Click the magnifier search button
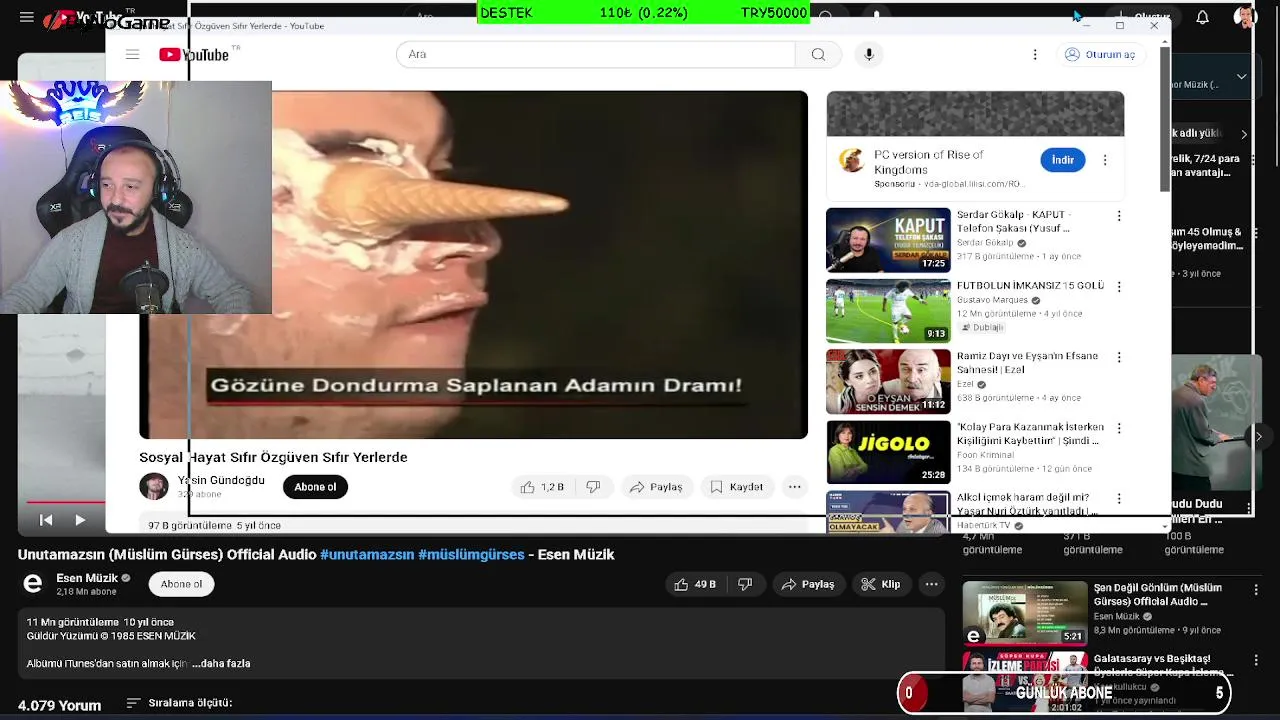The height and width of the screenshot is (720, 1280). pos(818,54)
